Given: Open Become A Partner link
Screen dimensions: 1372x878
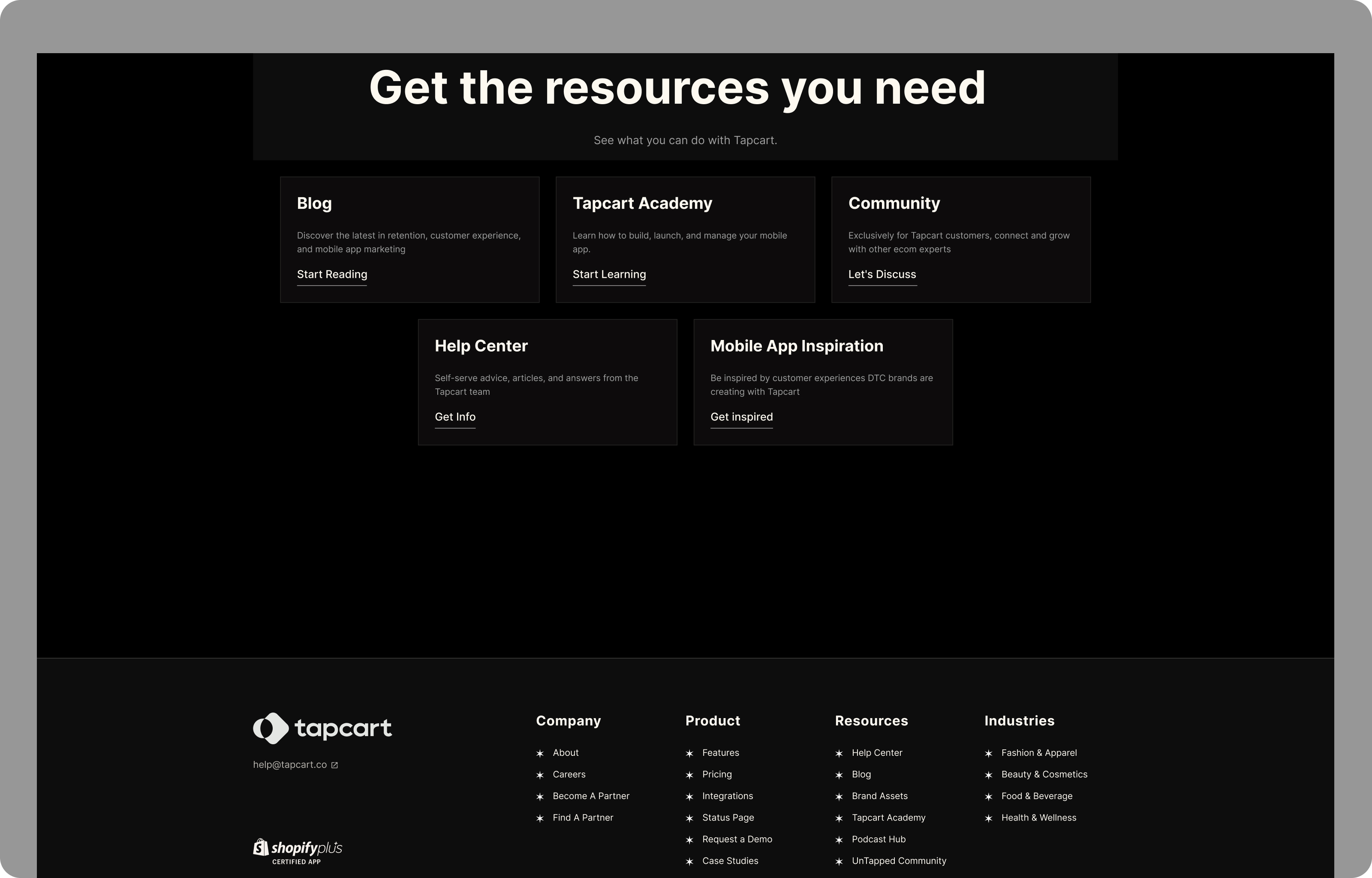Looking at the screenshot, I should [591, 796].
